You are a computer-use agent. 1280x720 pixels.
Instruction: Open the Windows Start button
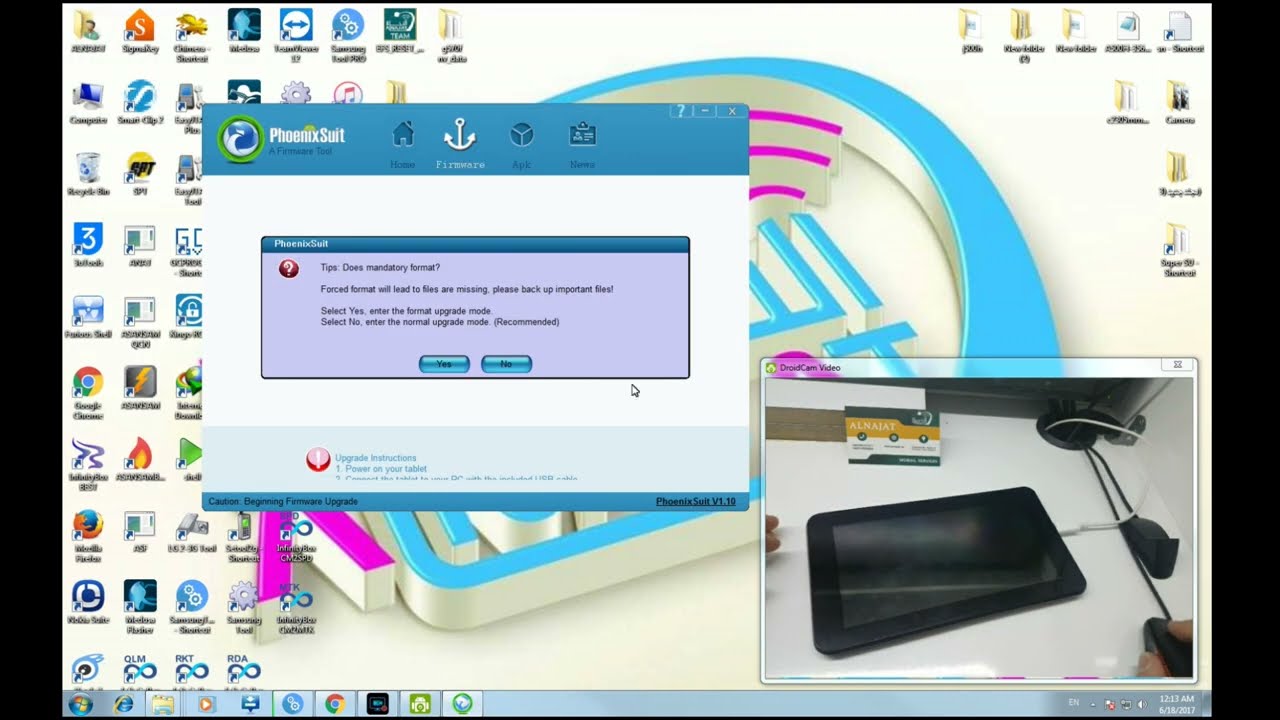(80, 704)
